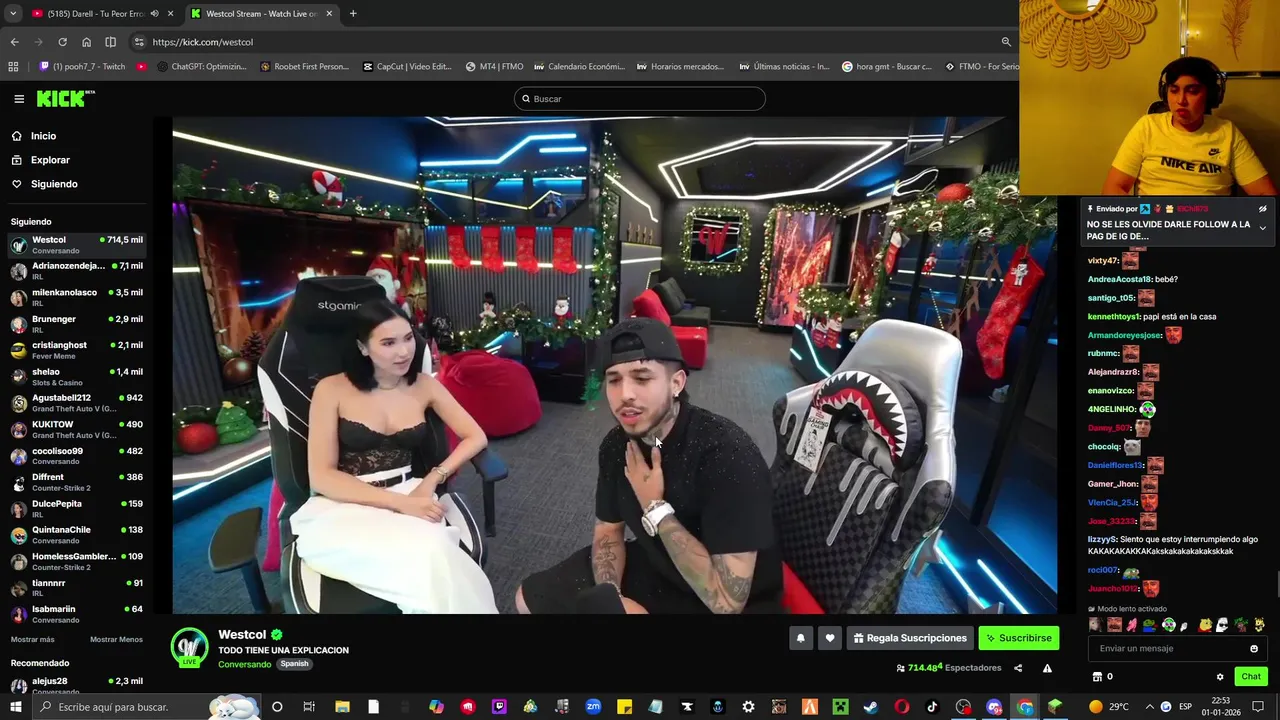This screenshot has height=720, width=1280.
Task: Go to the browser home page
Action: (86, 42)
